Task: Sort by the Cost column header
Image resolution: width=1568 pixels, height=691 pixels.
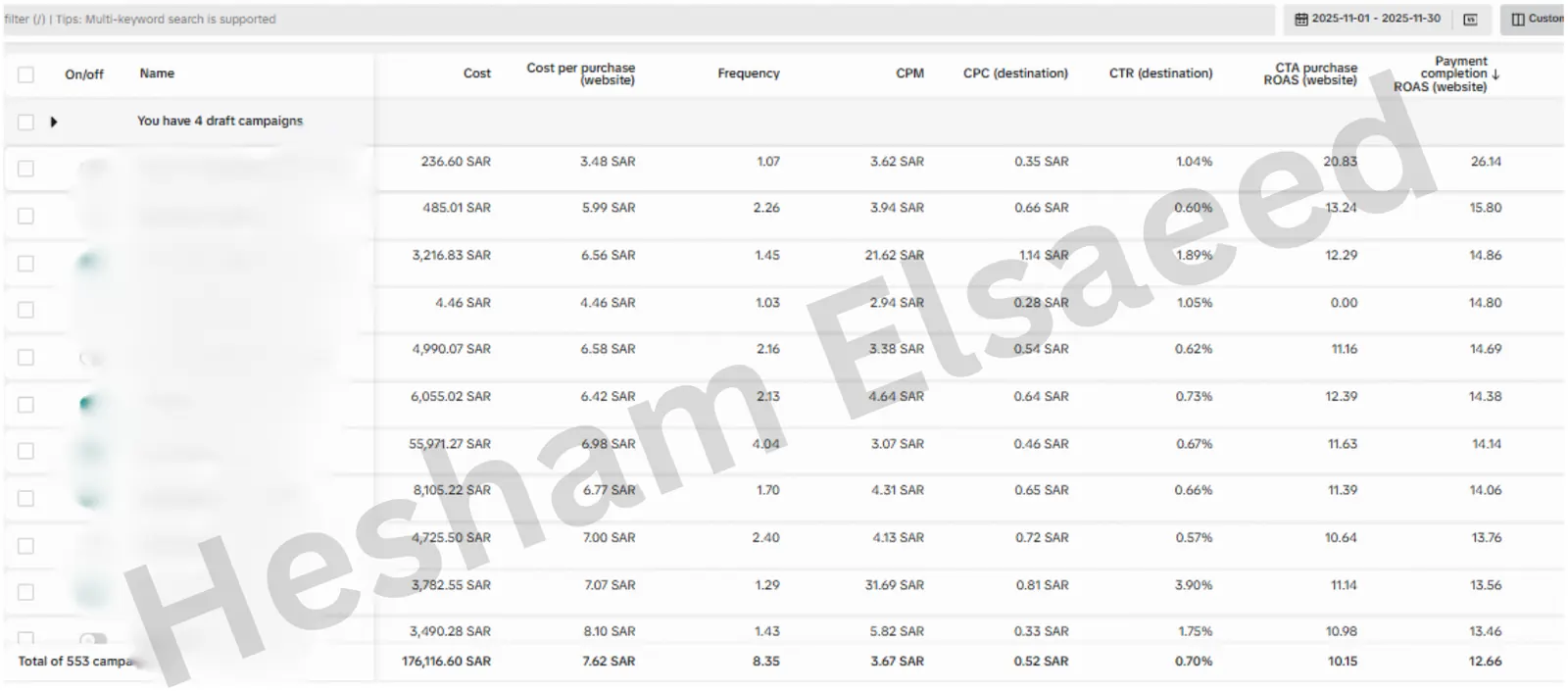Action: (477, 74)
